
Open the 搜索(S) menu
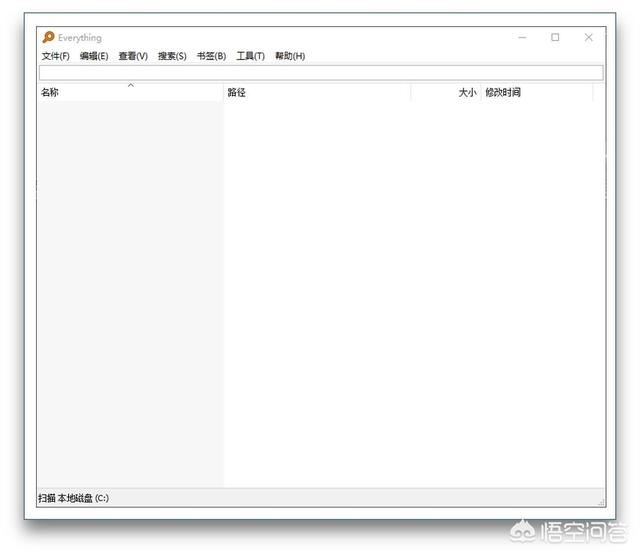172,56
